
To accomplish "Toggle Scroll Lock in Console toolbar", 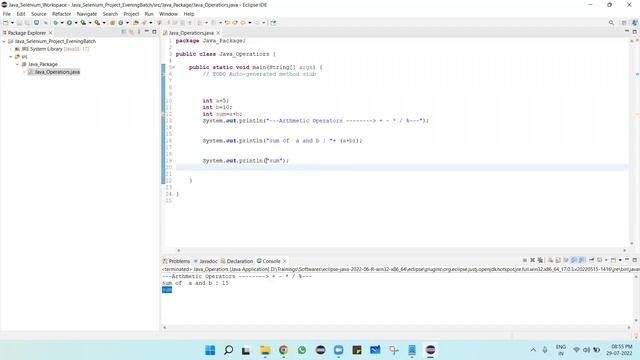I will [558, 260].
